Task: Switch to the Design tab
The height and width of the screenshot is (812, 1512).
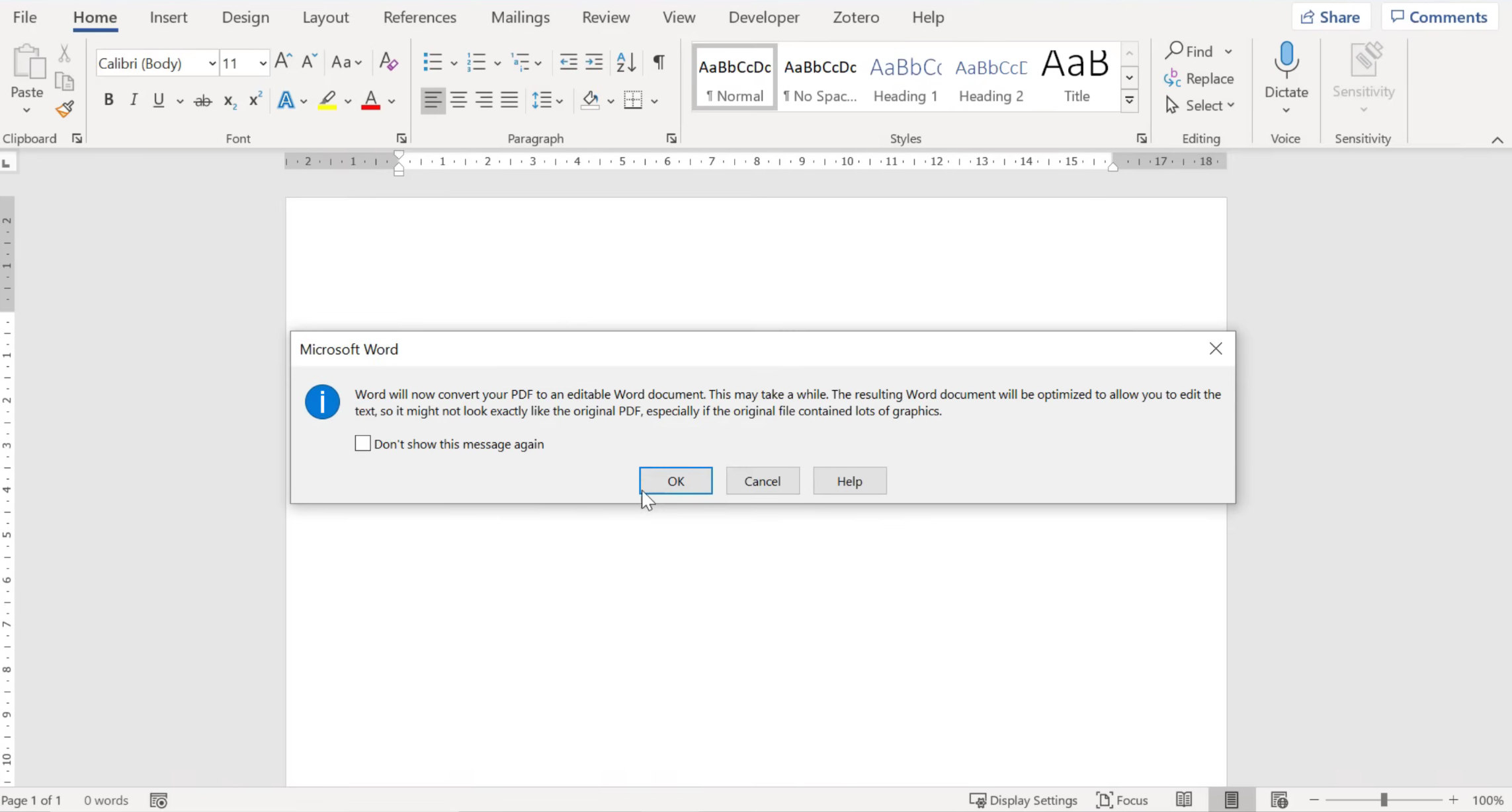Action: (x=245, y=17)
